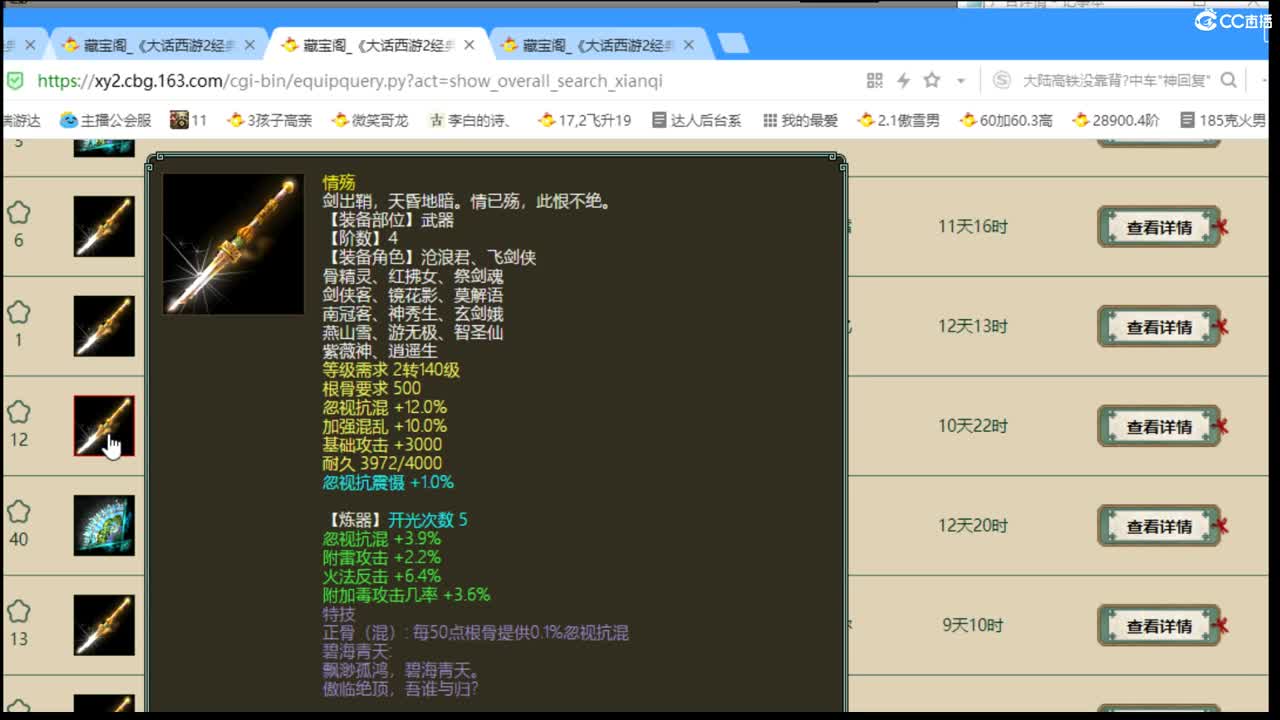1280x720 pixels.
Task: Click the search engine logo in search box
Action: click(x=1002, y=80)
